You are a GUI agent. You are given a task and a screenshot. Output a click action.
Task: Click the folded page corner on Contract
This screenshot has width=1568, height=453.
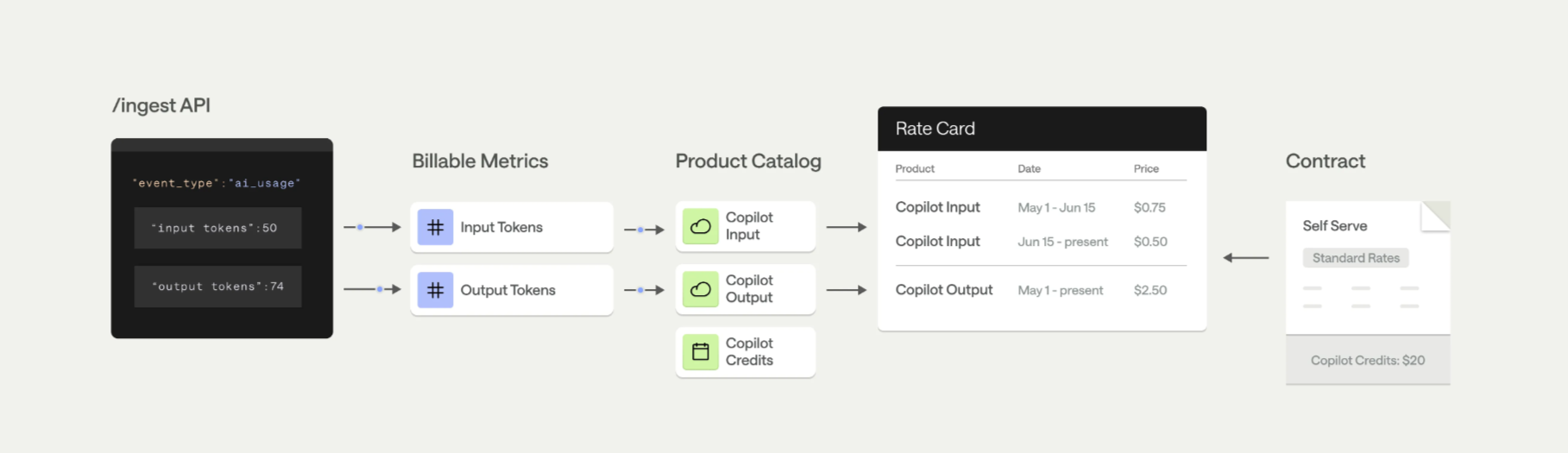(x=1437, y=215)
